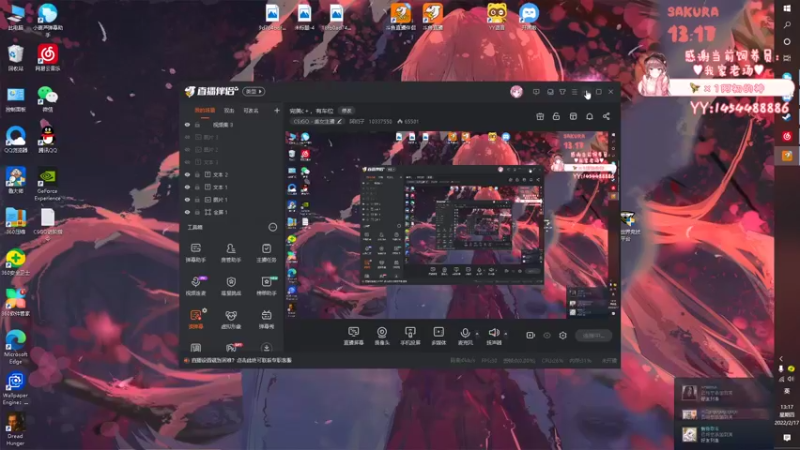Open the 房管助手 room manager tool
This screenshot has height=450, width=800.
tap(231, 253)
